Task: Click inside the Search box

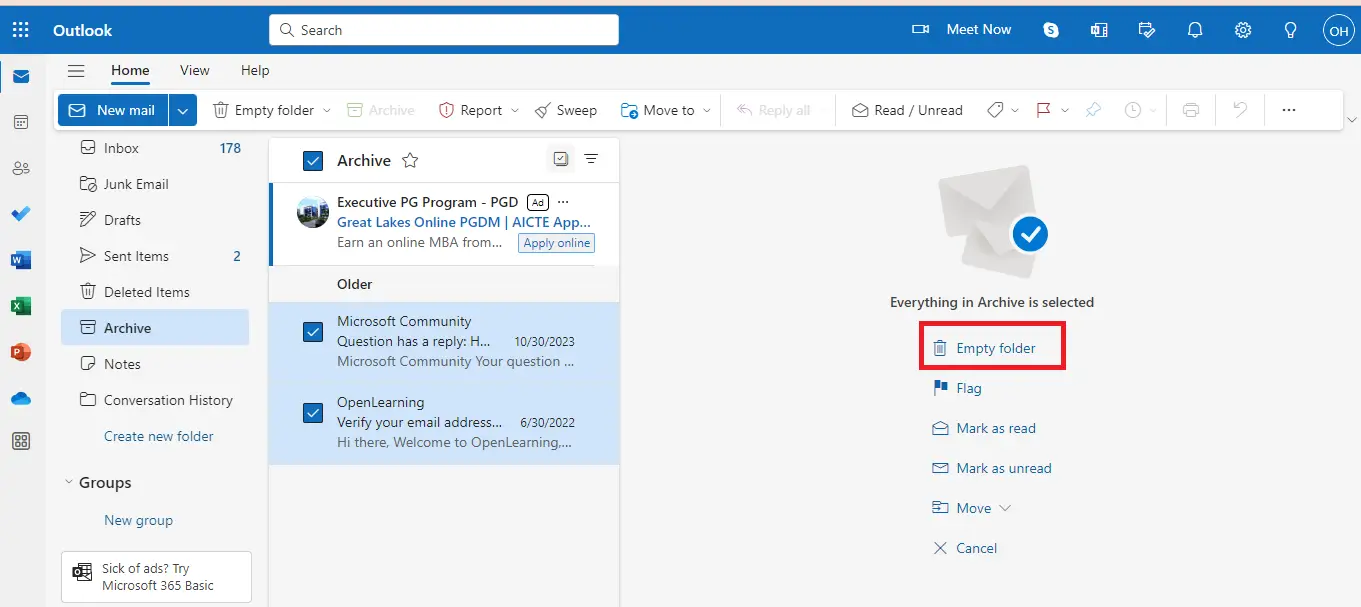Action: click(444, 30)
